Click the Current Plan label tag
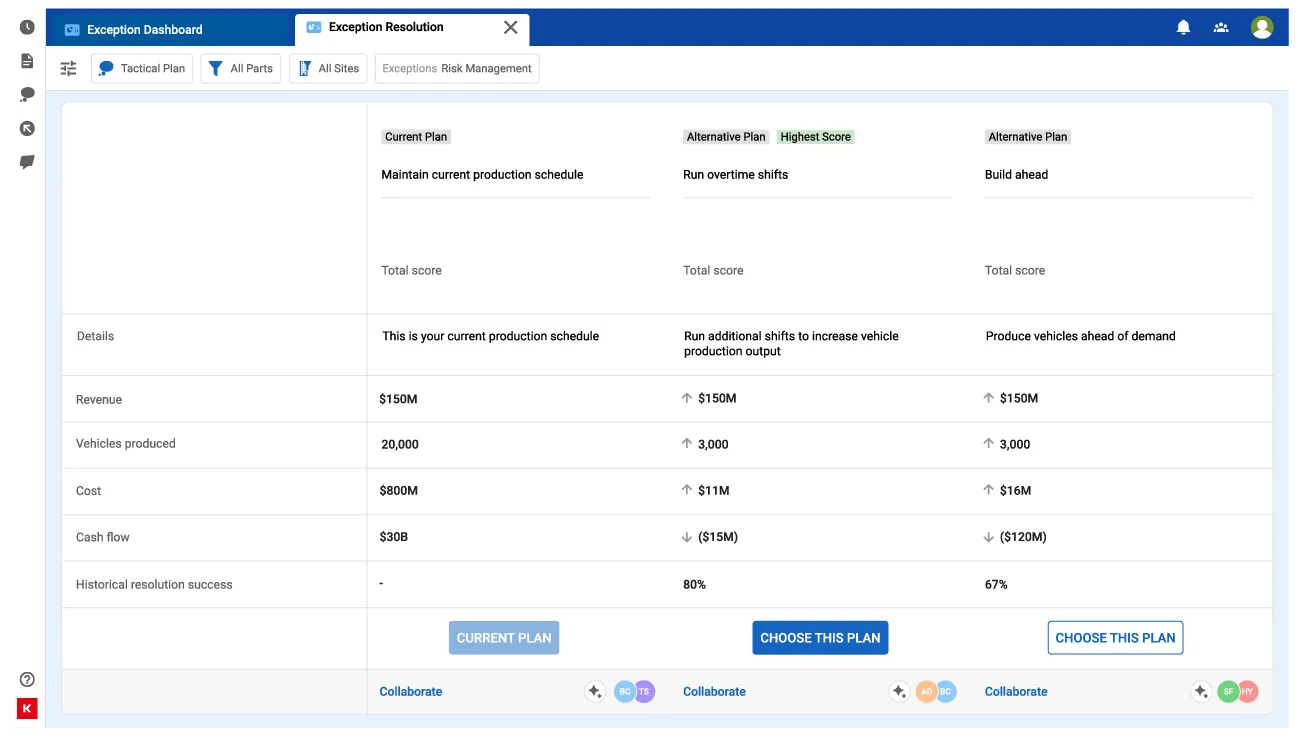The width and height of the screenshot is (1298, 738). coord(416,137)
